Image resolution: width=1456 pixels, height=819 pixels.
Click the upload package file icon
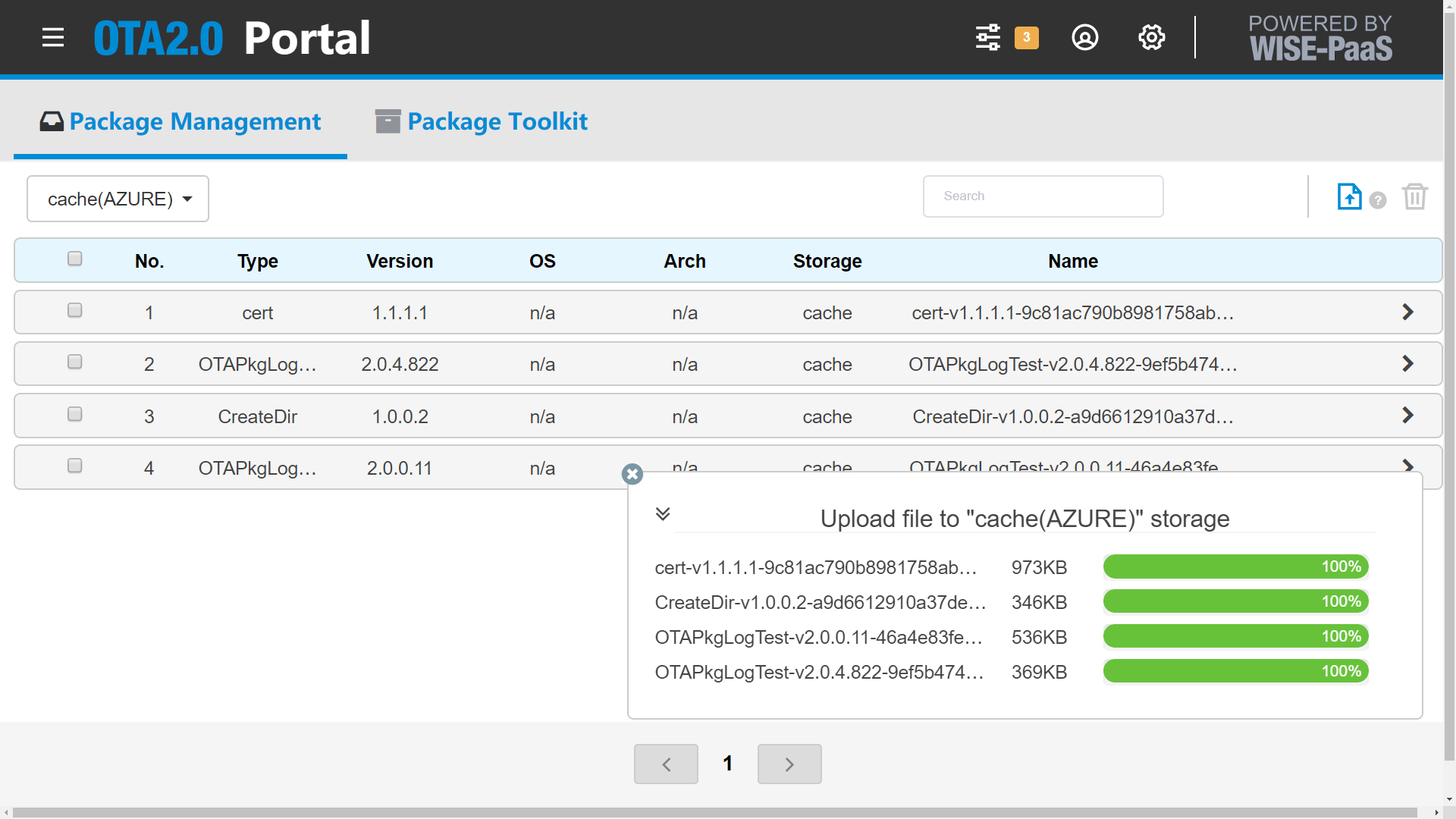coord(1349,196)
